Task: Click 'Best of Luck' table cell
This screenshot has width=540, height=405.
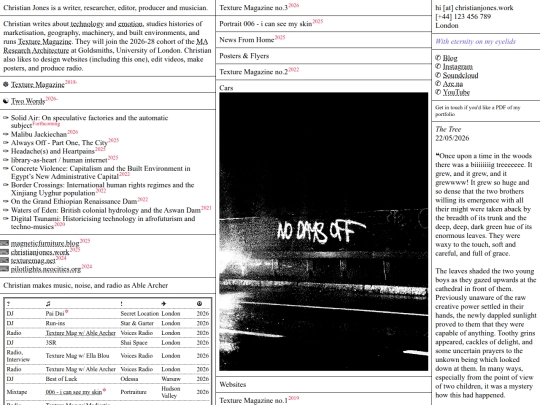Action: [61, 379]
